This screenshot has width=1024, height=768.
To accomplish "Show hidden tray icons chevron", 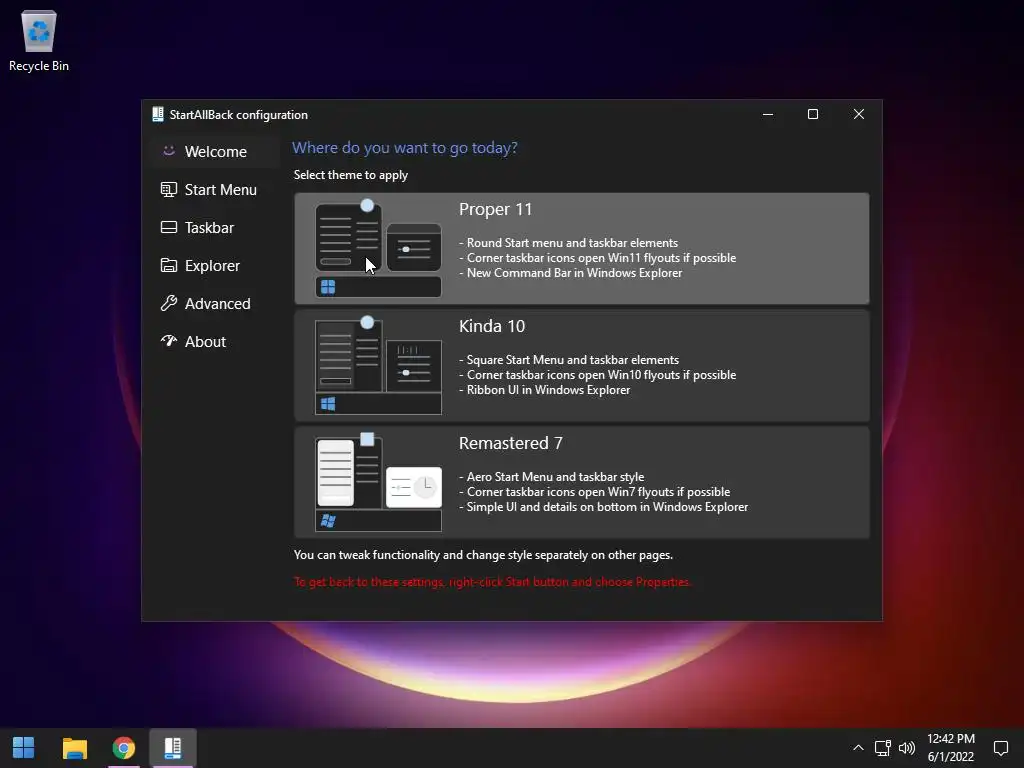I will click(858, 748).
